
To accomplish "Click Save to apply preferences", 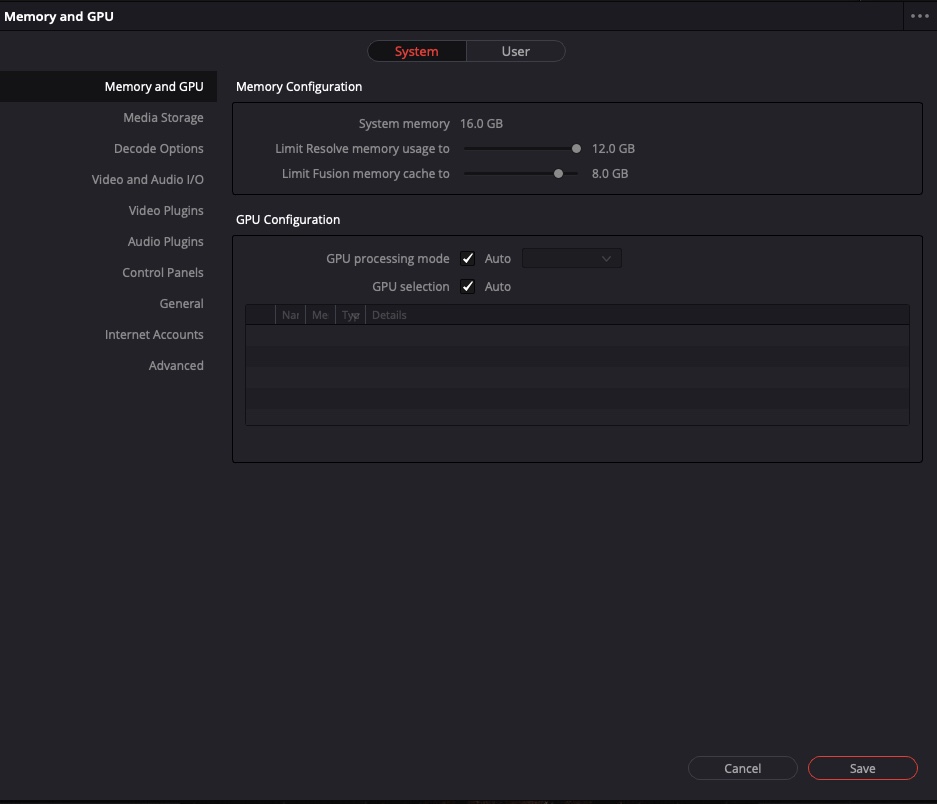I will click(x=862, y=768).
